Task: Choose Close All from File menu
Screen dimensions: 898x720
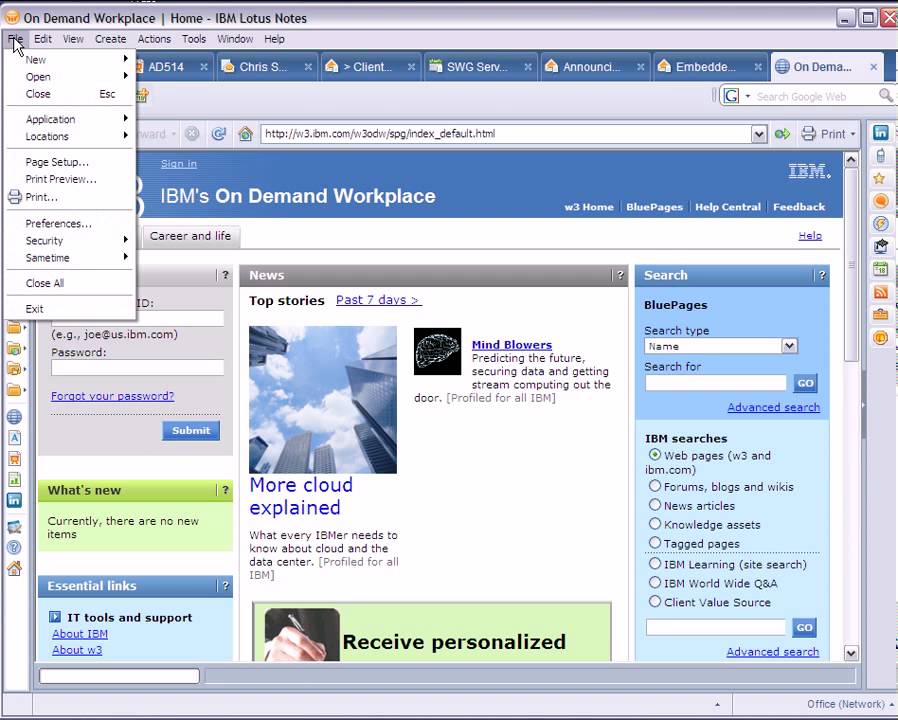Action: coord(69,283)
